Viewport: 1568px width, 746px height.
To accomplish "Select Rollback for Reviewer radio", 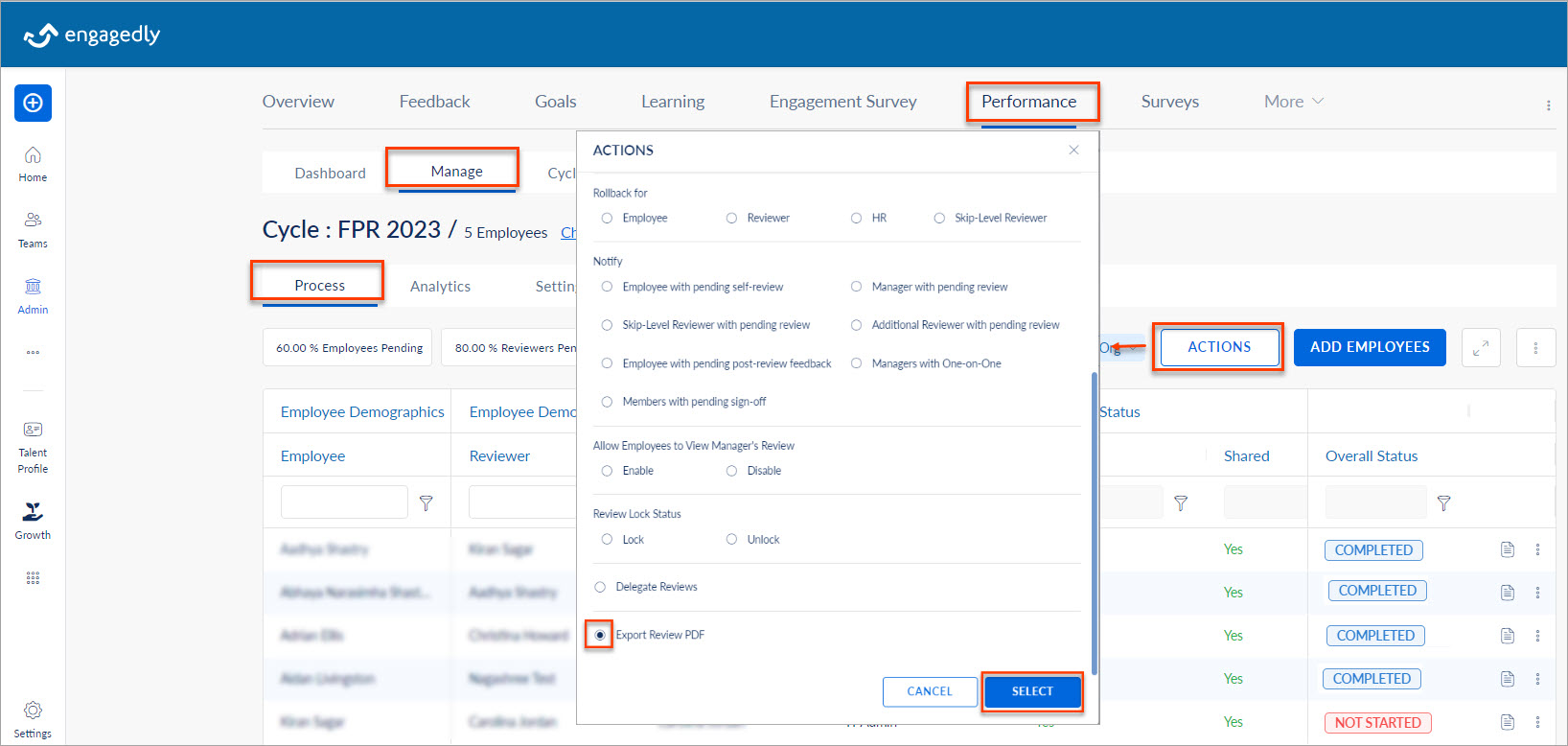I will click(731, 218).
